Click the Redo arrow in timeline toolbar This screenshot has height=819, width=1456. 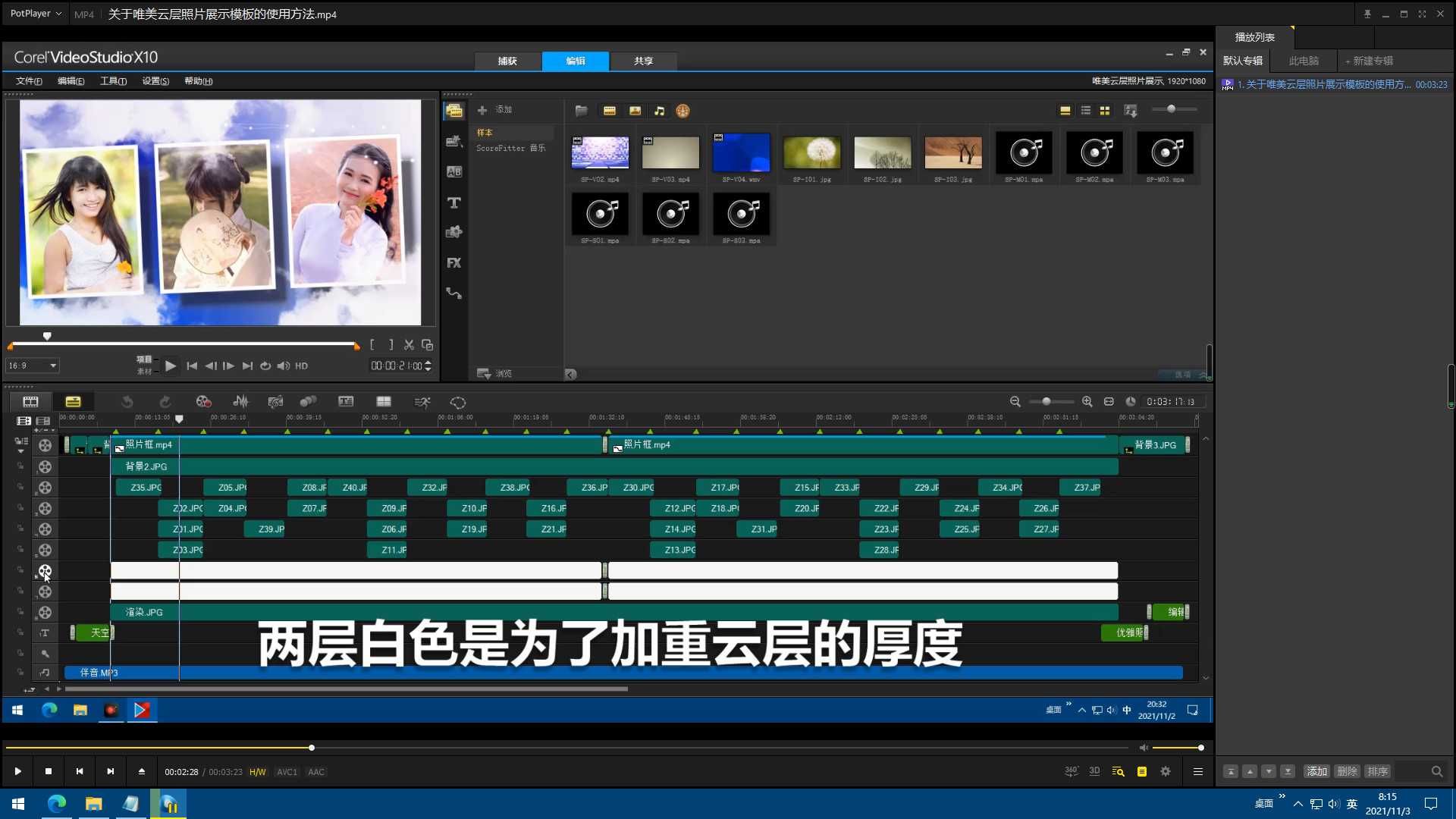click(165, 402)
